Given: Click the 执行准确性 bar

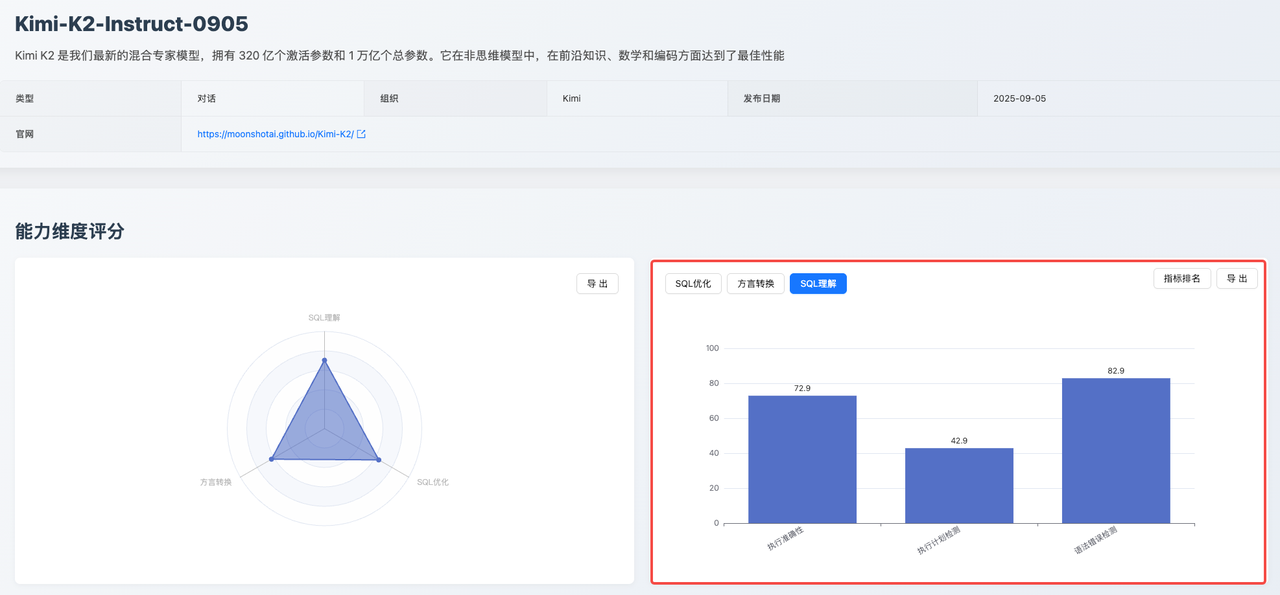Looking at the screenshot, I should (802, 459).
